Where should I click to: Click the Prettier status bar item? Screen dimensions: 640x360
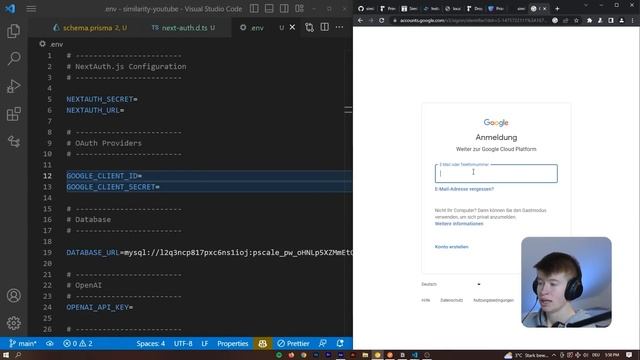tap(293, 344)
